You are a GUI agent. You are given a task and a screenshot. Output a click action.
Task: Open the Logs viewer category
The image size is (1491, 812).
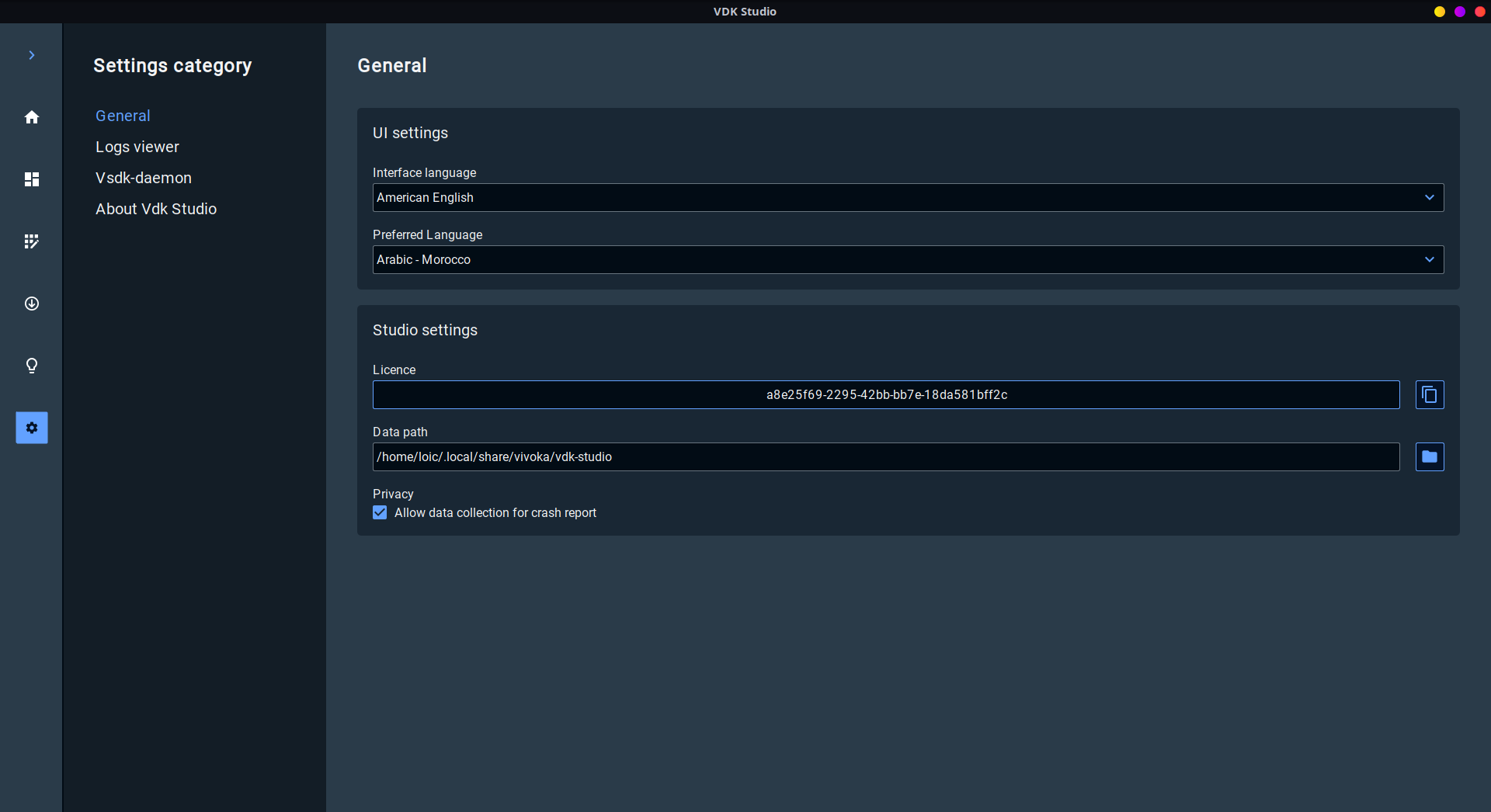pos(137,147)
